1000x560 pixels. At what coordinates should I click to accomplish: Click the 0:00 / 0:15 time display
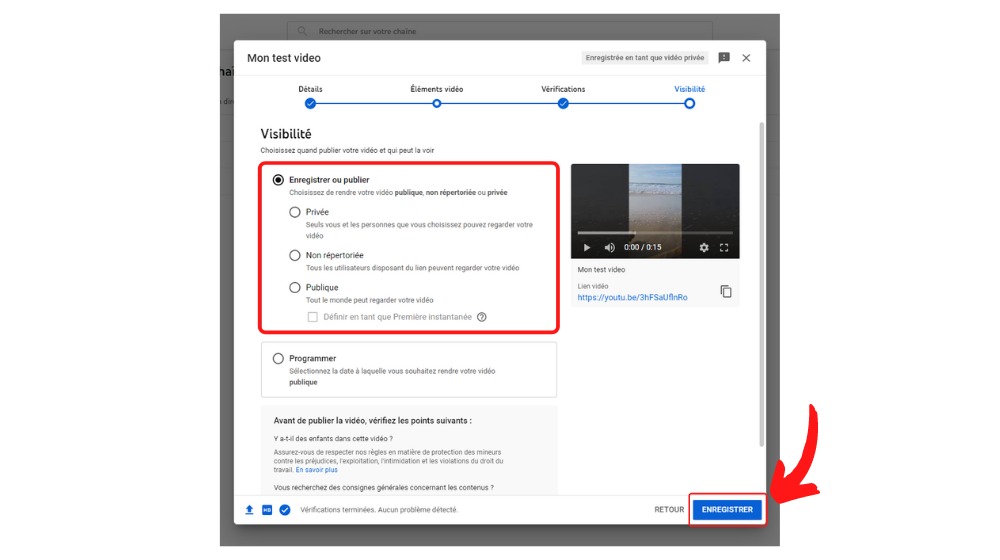[643, 247]
